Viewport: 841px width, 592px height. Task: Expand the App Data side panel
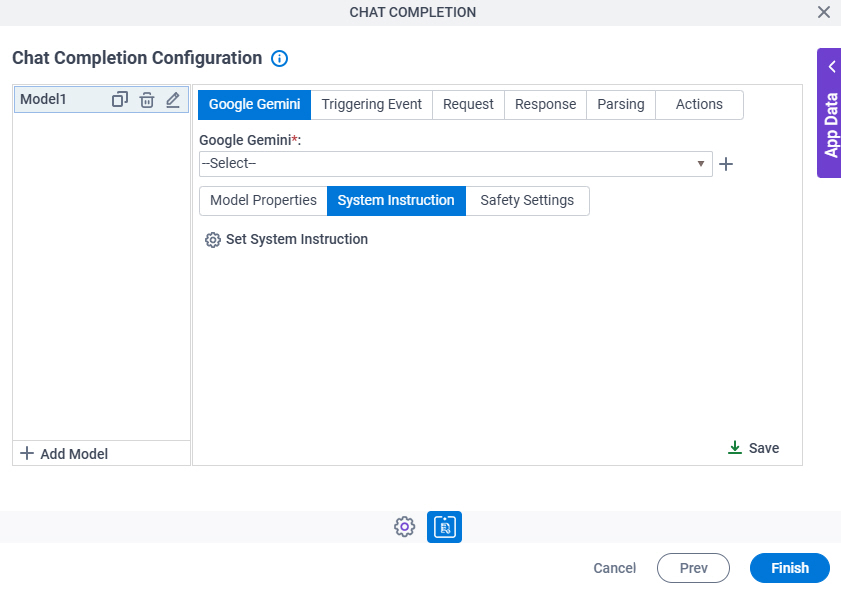pyautogui.click(x=829, y=113)
